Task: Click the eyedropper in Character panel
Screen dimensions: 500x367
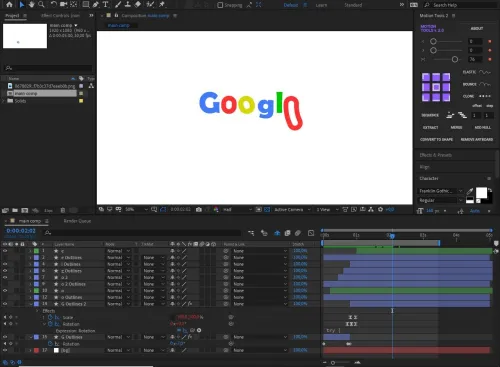Action: coord(470,191)
